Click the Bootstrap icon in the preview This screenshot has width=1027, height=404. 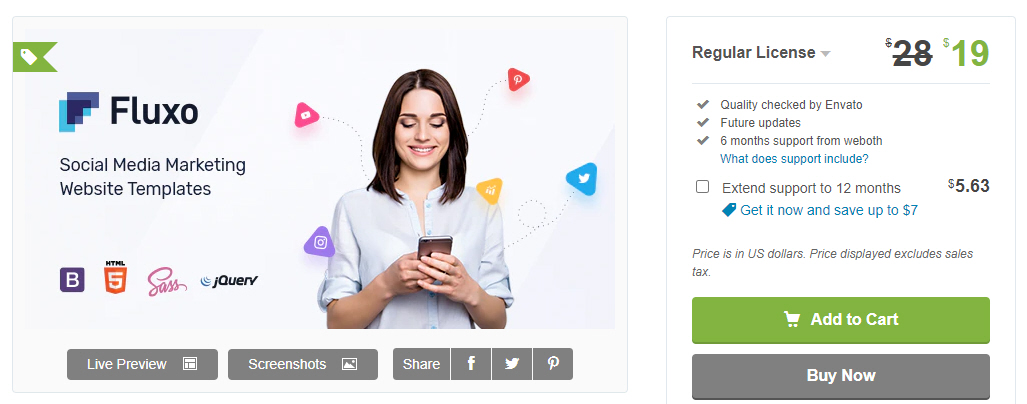point(72,280)
